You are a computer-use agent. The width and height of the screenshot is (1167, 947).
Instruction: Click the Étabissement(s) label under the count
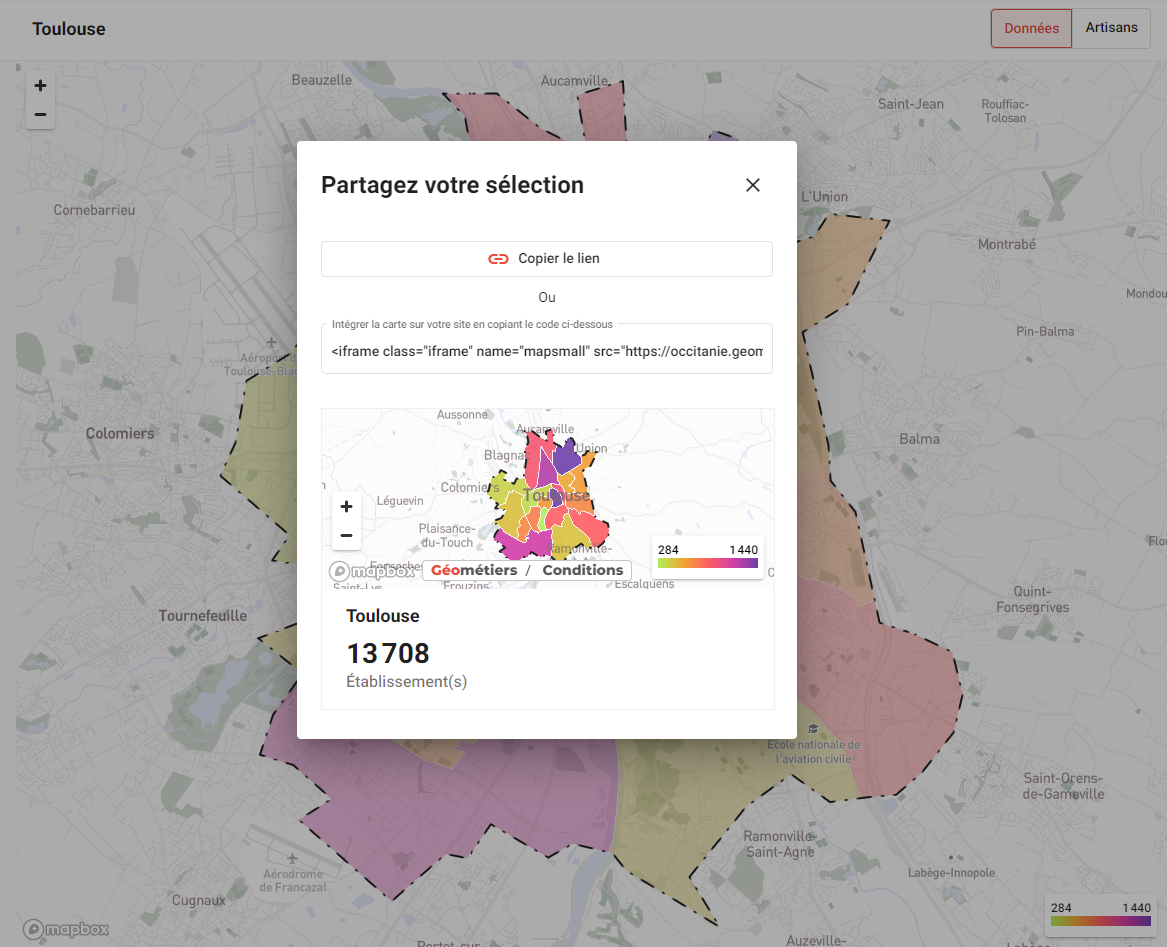point(406,682)
